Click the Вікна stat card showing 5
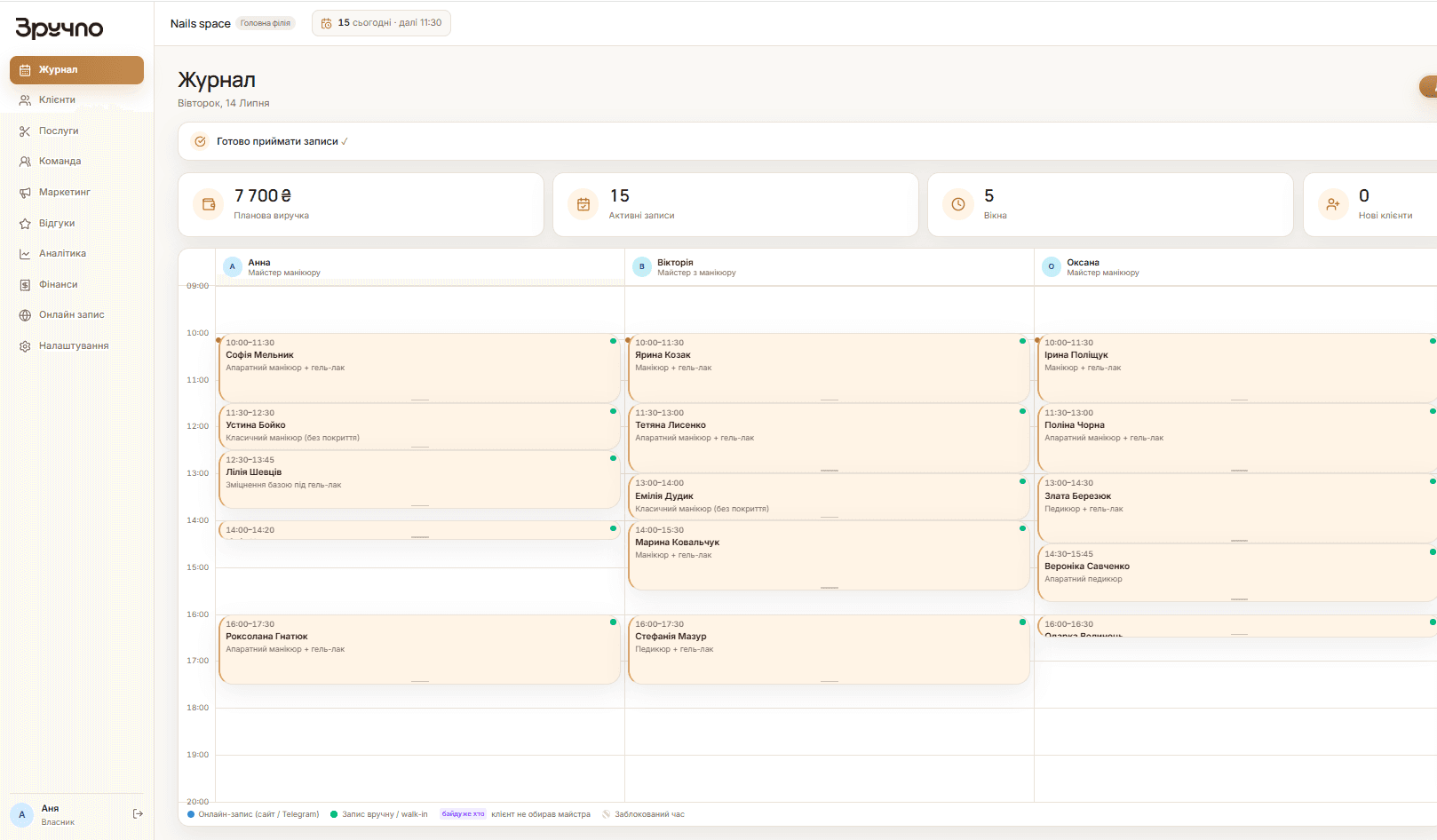This screenshot has height=840, width=1437. coord(1110,204)
